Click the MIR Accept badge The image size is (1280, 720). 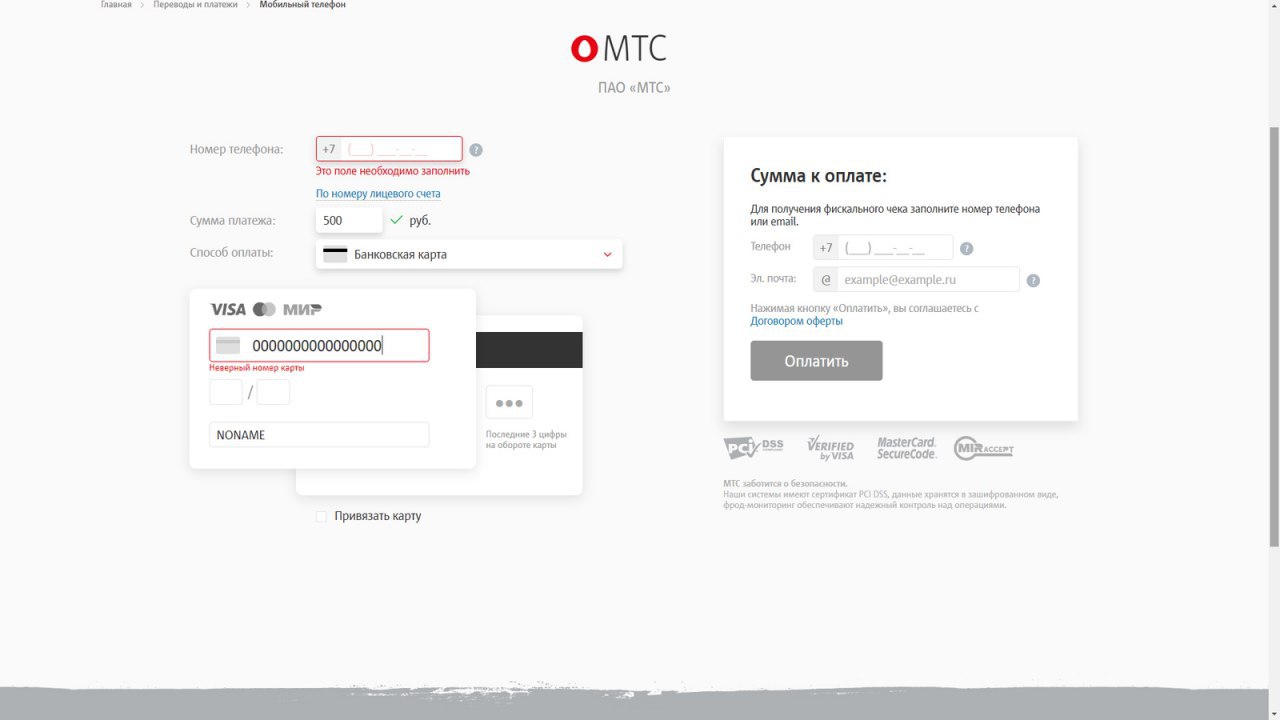(983, 448)
